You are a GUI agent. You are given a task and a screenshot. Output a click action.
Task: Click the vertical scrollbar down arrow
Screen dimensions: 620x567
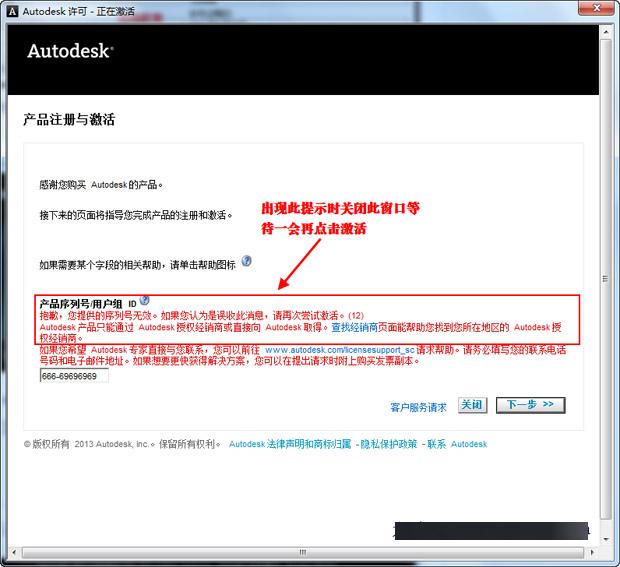[605, 539]
